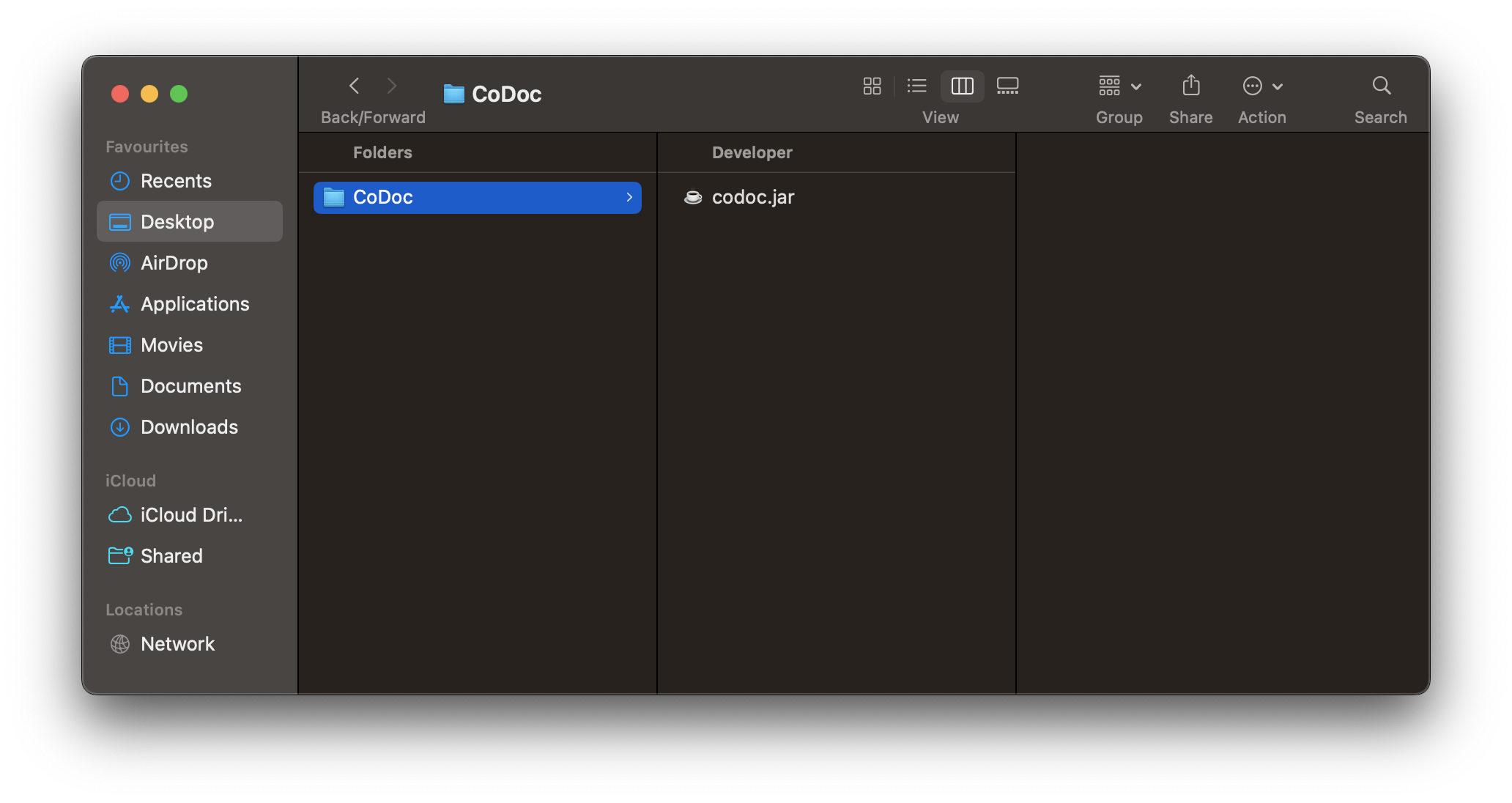
Task: Click the iCloud Drive cloud icon
Action: (x=120, y=515)
